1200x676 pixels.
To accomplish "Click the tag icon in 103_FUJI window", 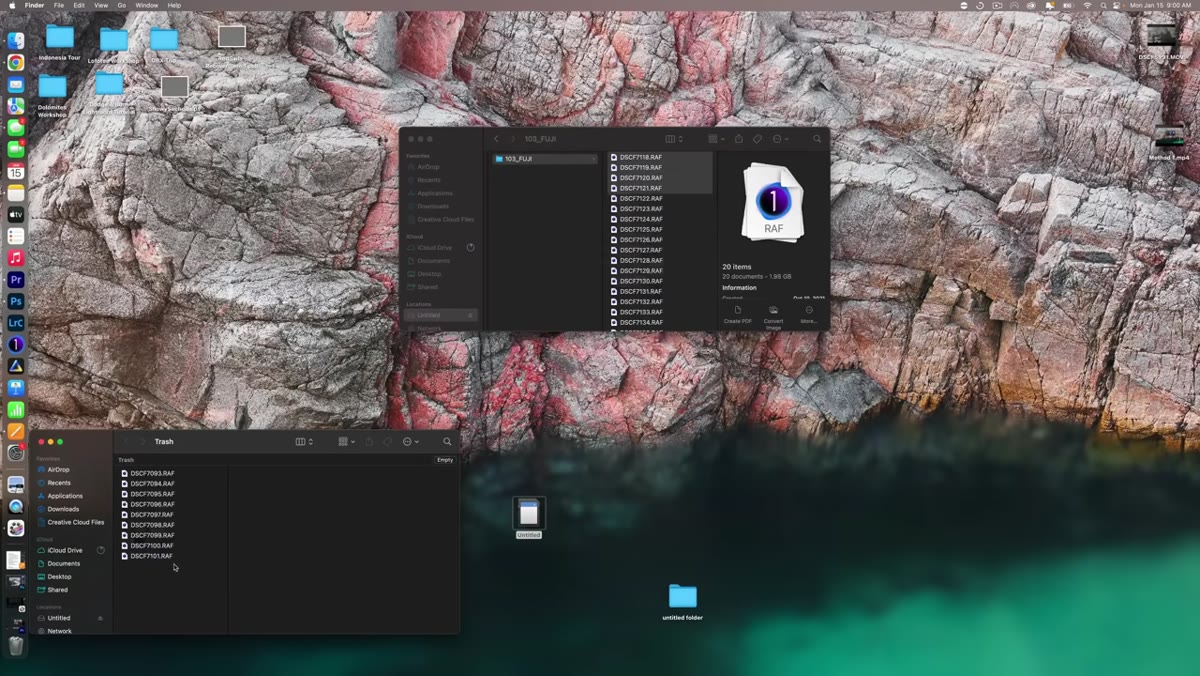I will click(x=757, y=139).
